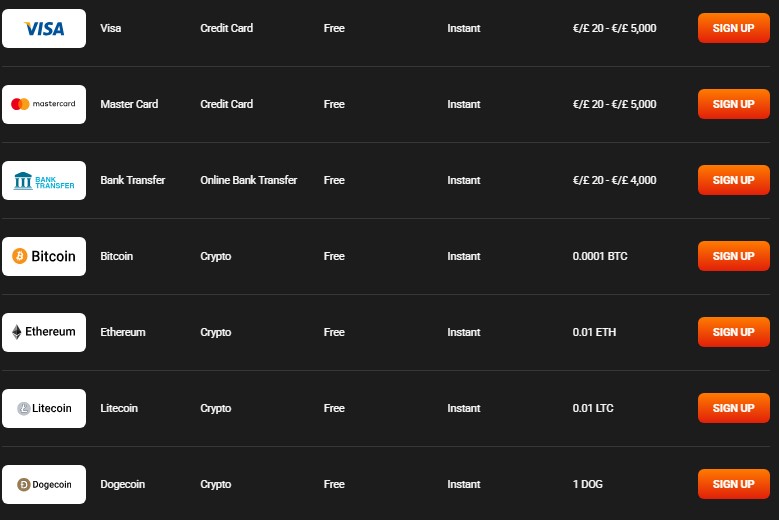Choose the Ethereum logo badge

click(x=44, y=332)
